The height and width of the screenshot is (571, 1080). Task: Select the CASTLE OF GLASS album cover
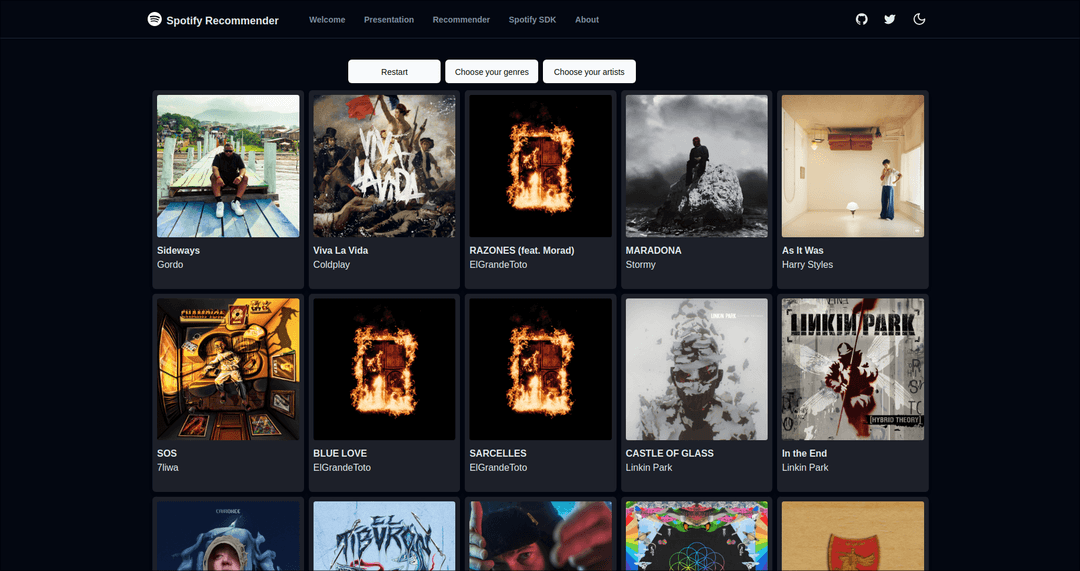pyautogui.click(x=696, y=369)
